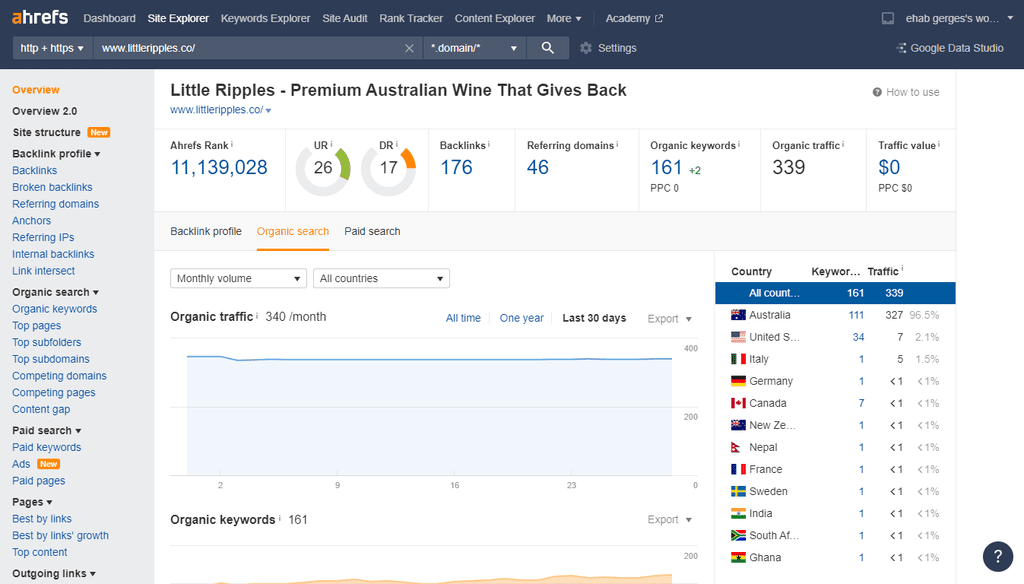Open Settings with the gear icon

(x=586, y=48)
